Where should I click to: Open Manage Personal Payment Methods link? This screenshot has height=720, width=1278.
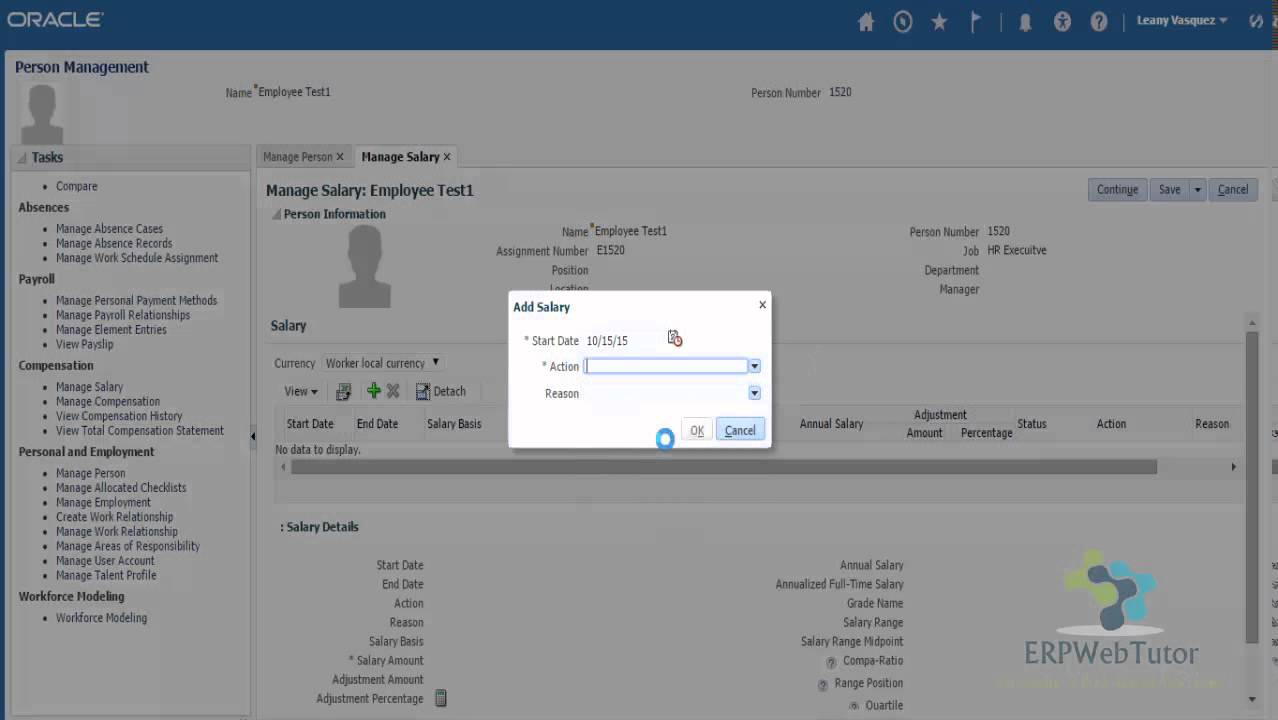tap(136, 301)
